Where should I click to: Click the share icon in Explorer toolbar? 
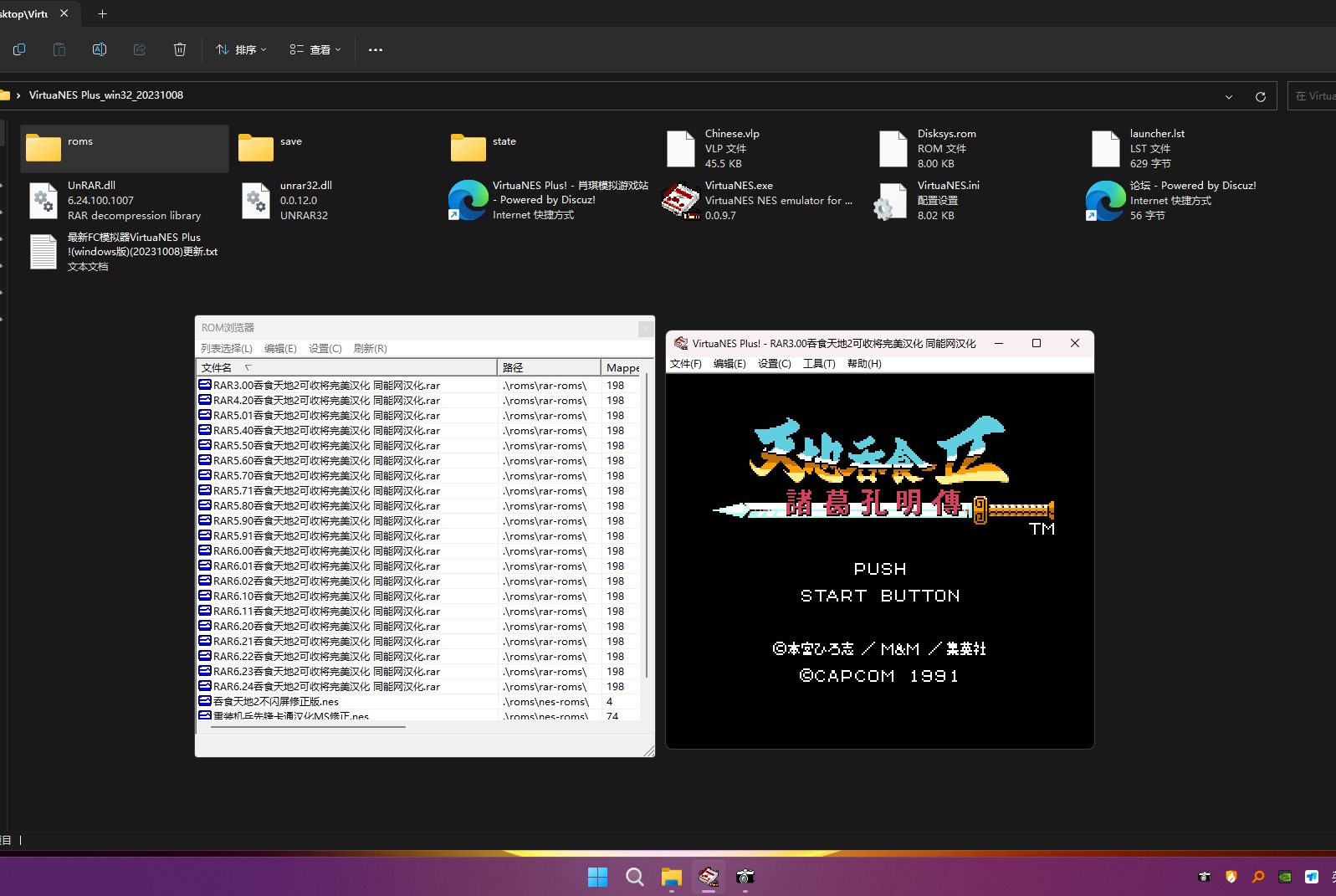(x=140, y=49)
